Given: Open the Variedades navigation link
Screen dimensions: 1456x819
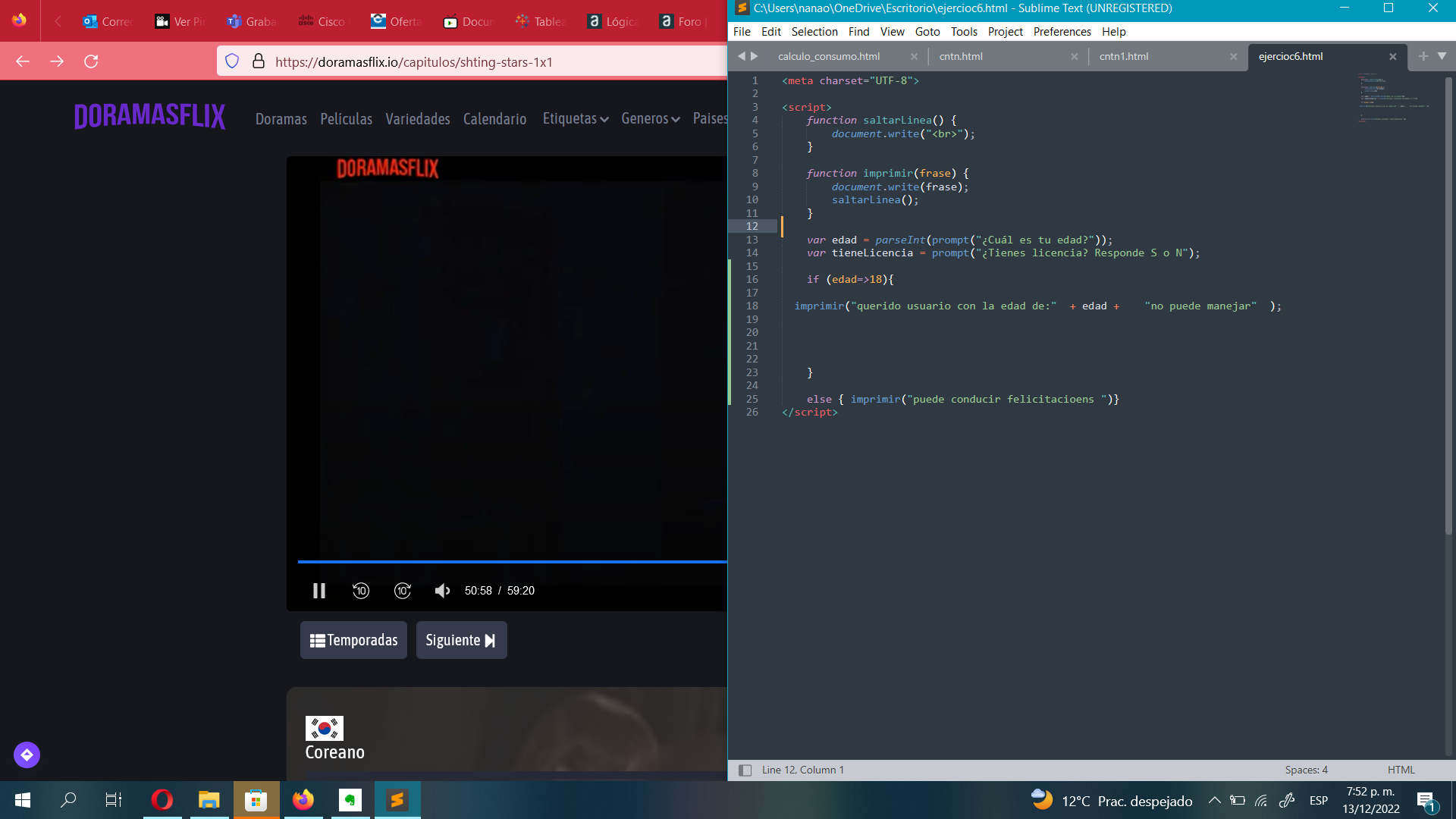Looking at the screenshot, I should coord(418,119).
